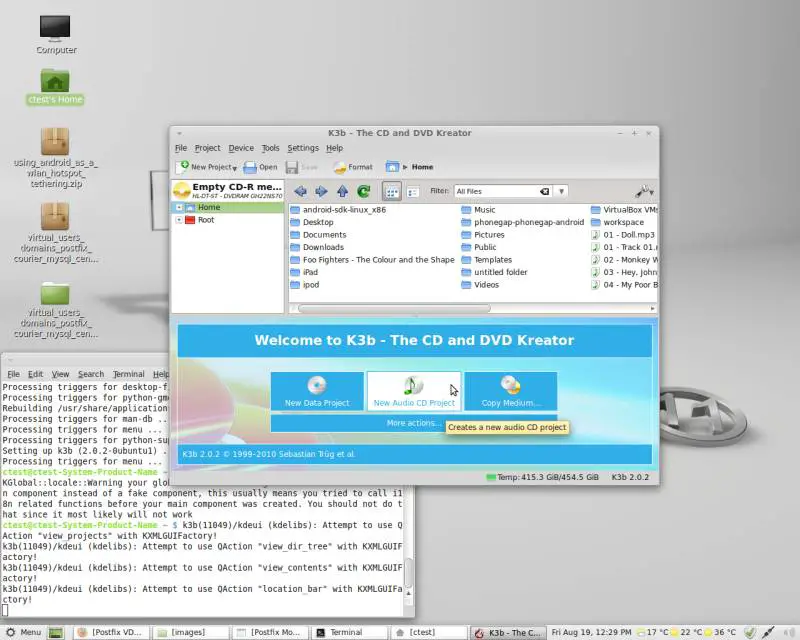This screenshot has width=800, height=640.
Task: Click the Open project toolbar icon
Action: [260, 167]
